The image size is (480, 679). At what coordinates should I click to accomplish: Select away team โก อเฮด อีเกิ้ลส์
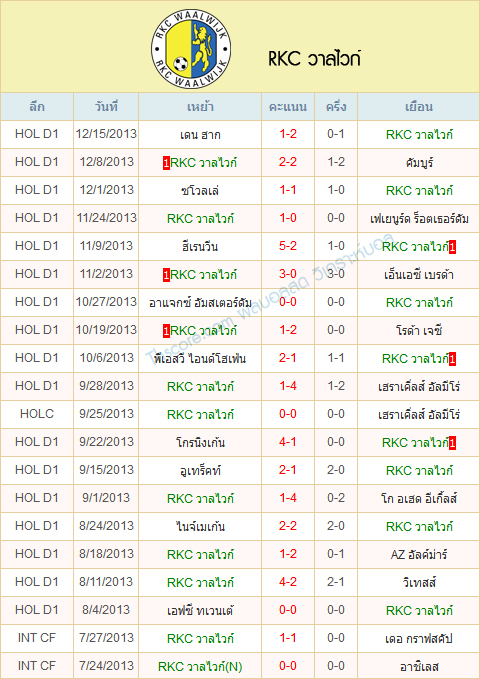click(x=419, y=499)
